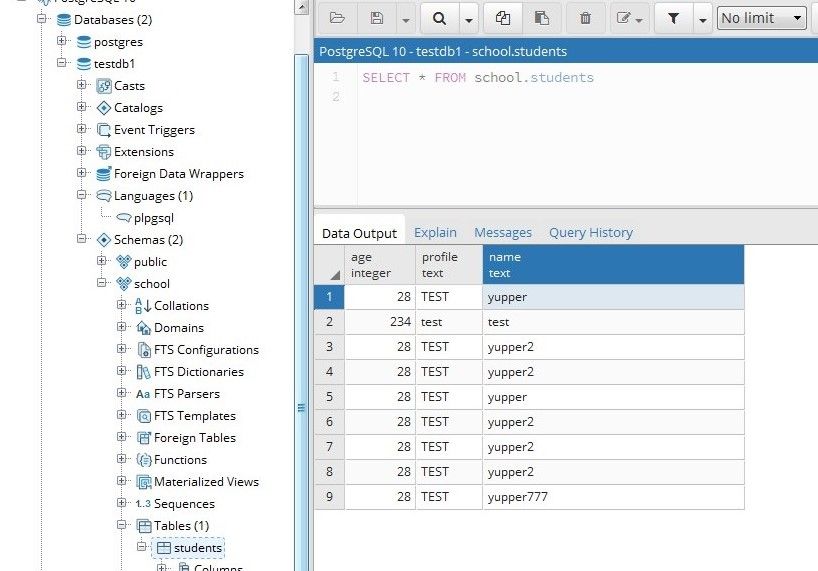Click the Materialized Views icon
This screenshot has height=571, width=818.
(x=143, y=481)
